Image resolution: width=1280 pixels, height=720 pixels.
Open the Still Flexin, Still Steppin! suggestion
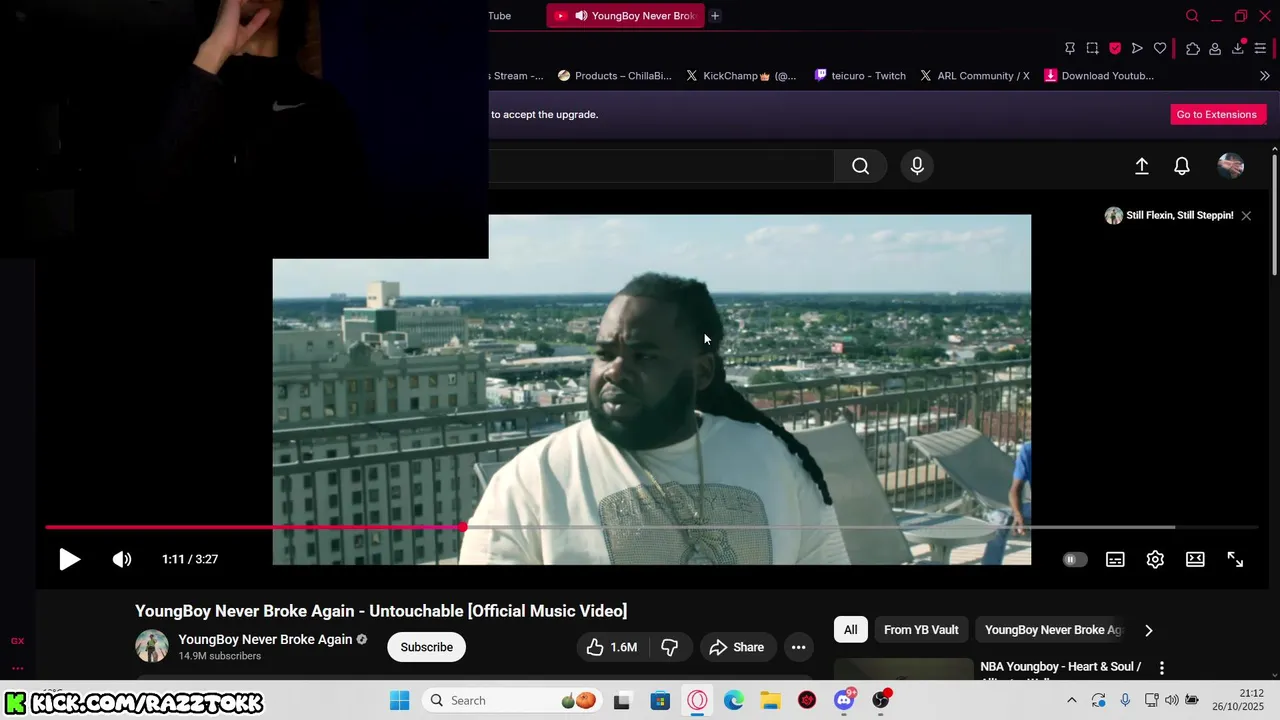[1169, 216]
